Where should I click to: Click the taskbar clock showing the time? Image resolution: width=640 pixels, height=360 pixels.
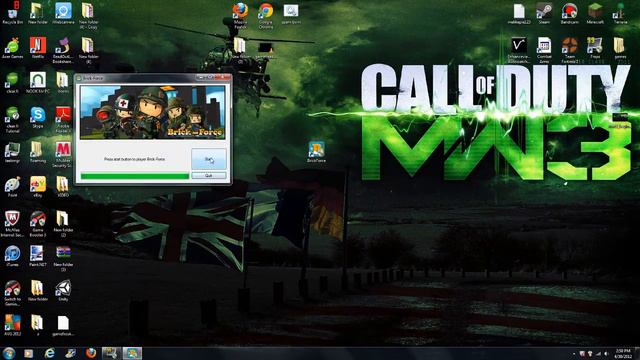pos(623,353)
